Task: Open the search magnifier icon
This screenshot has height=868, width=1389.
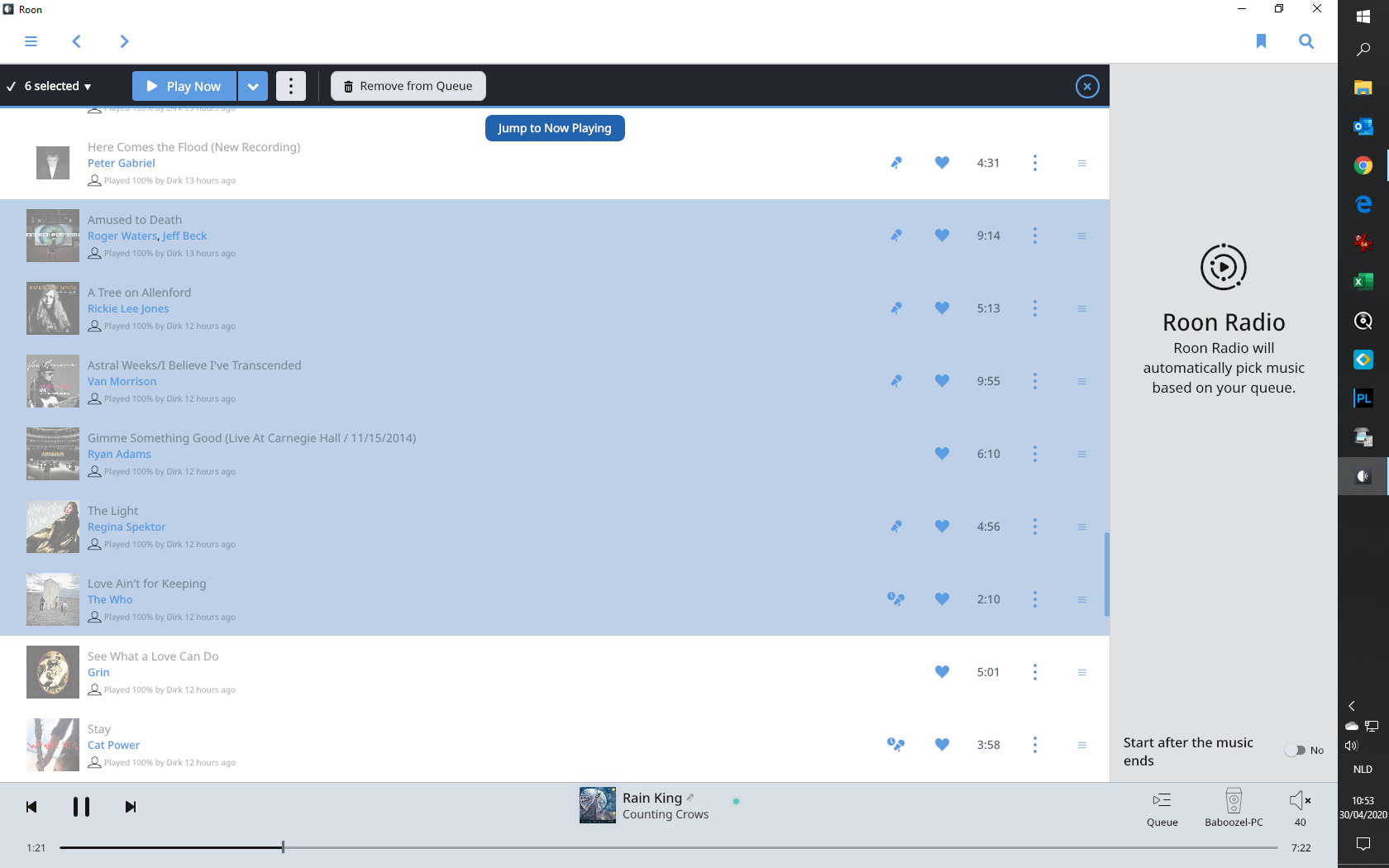Action: pos(1306,41)
